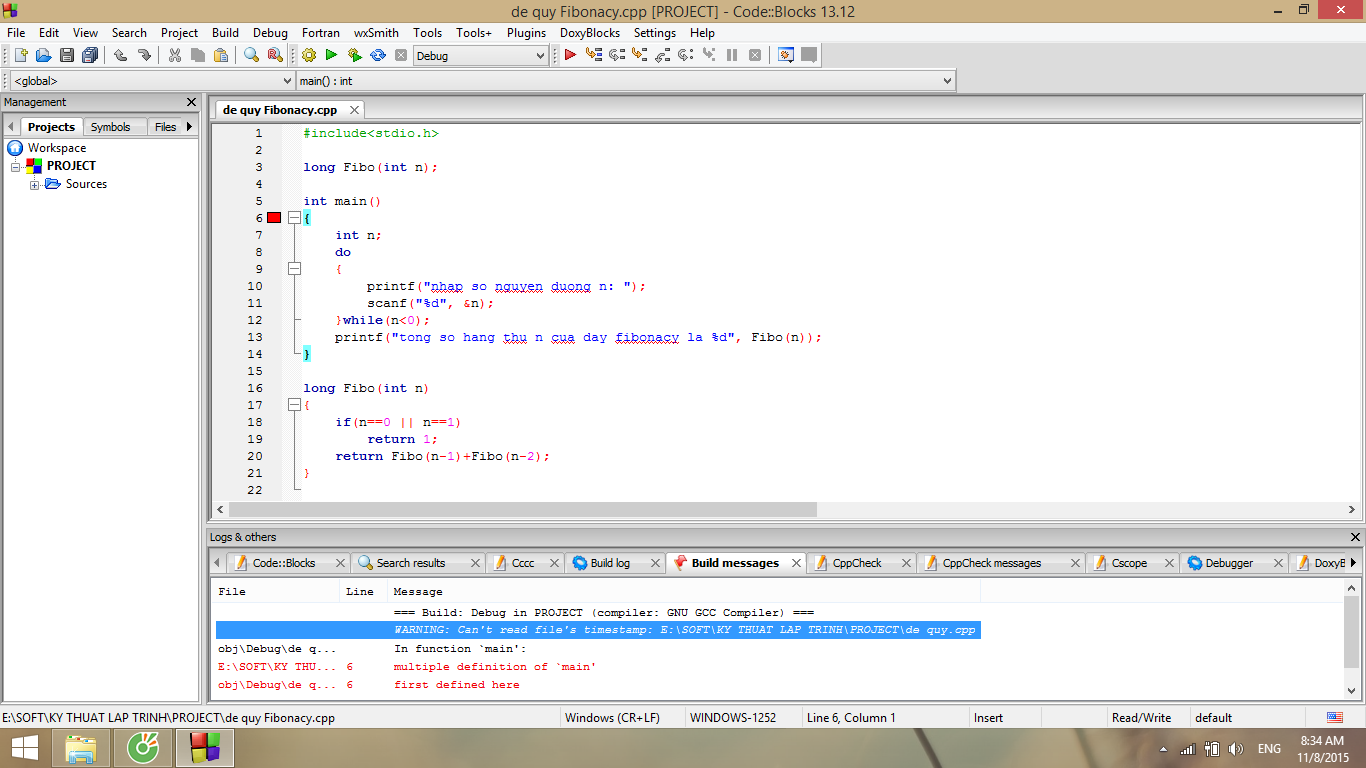Screen dimensions: 1366x768
Task: Click the Build and run icon
Action: [354, 56]
